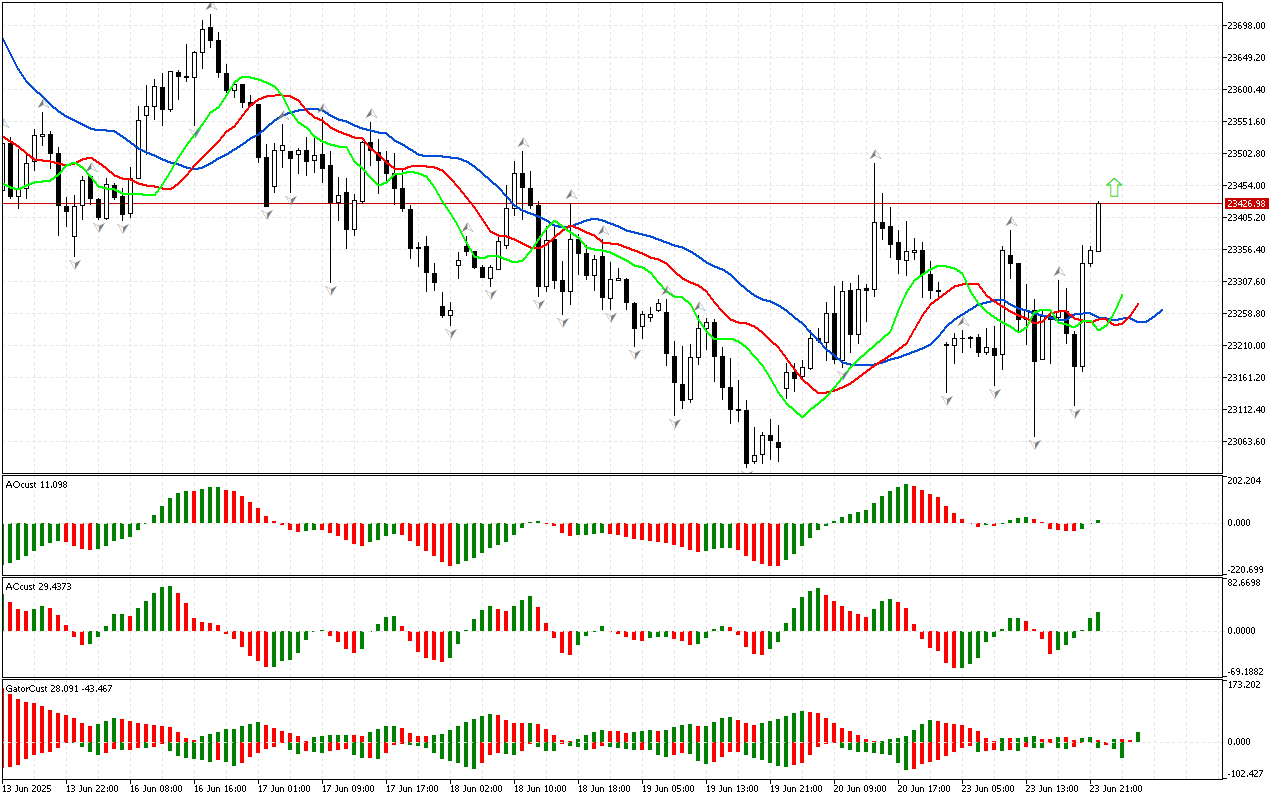This screenshot has height=800, width=1280.
Task: Click the 23063.60 price axis label
Action: (1250, 442)
